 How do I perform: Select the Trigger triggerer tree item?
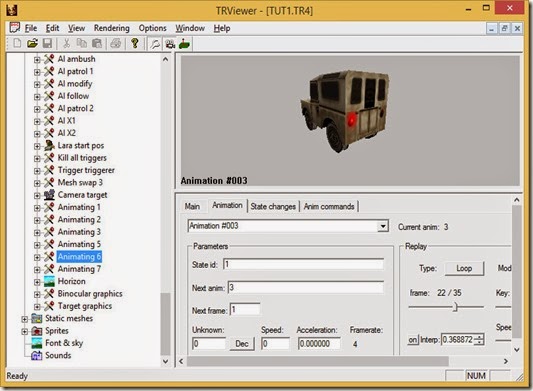(86, 170)
